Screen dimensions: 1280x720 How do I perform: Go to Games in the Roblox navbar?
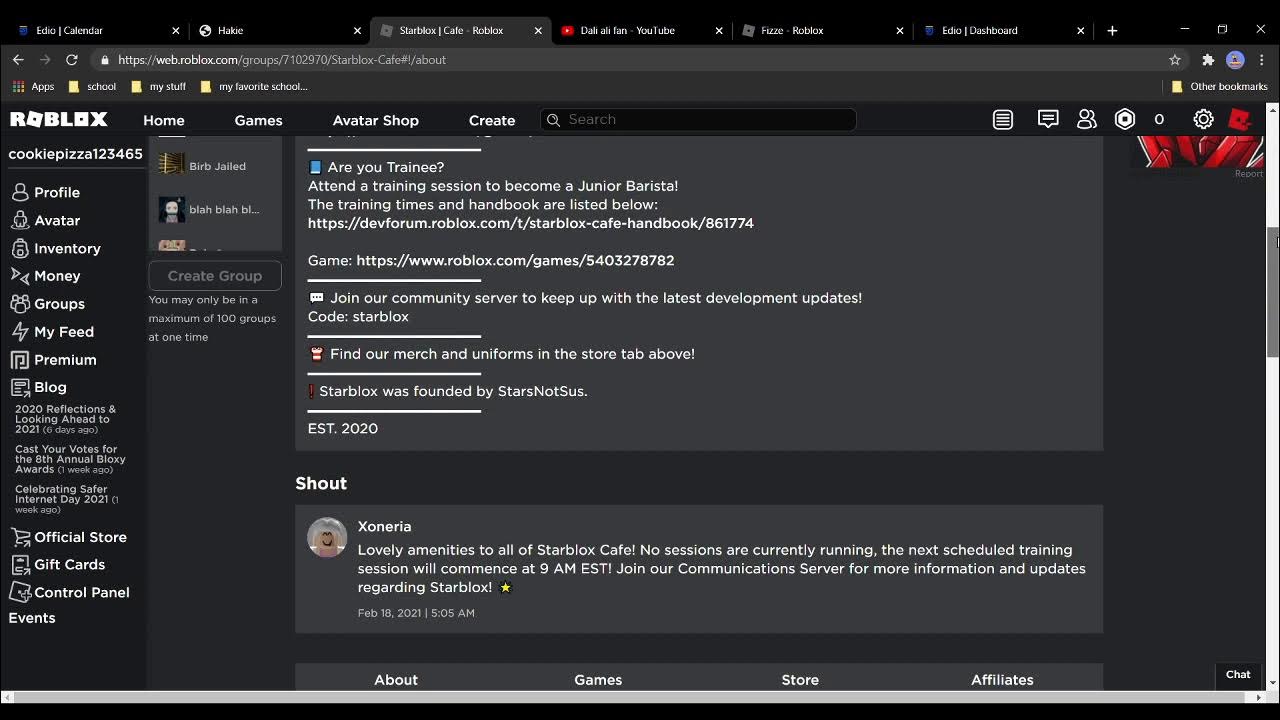(x=258, y=120)
